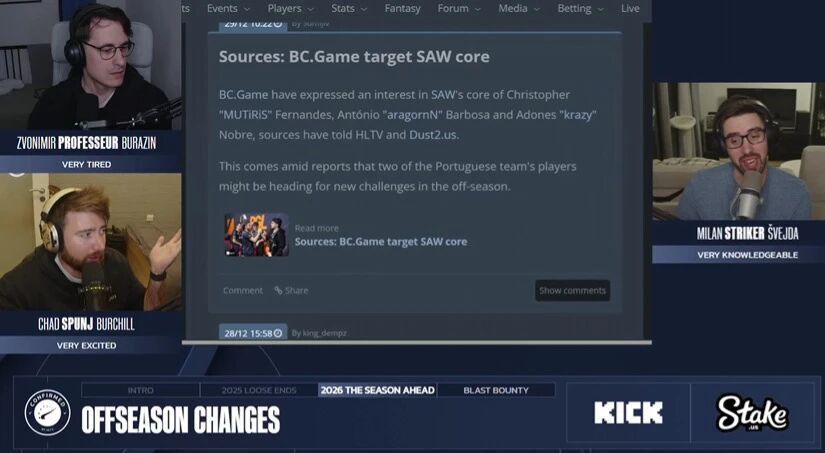Click the Confirmed show logo badge
Screen dimensions: 825x453
tap(47, 412)
